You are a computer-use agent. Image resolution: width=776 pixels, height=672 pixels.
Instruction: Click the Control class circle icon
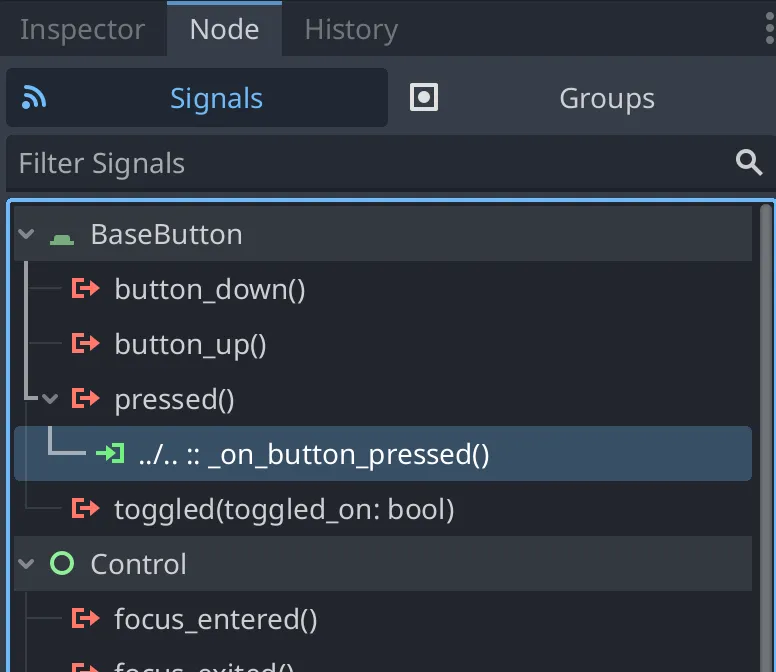tap(62, 564)
